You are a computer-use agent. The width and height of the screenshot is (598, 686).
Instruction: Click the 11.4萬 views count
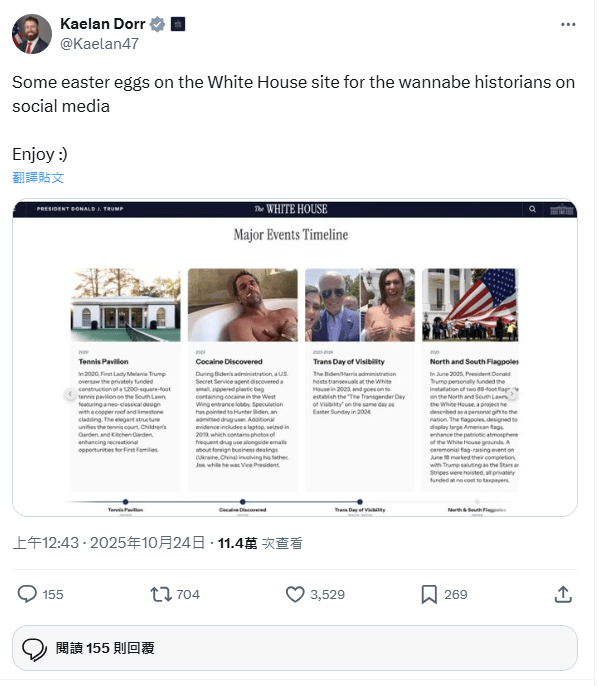[x=238, y=543]
